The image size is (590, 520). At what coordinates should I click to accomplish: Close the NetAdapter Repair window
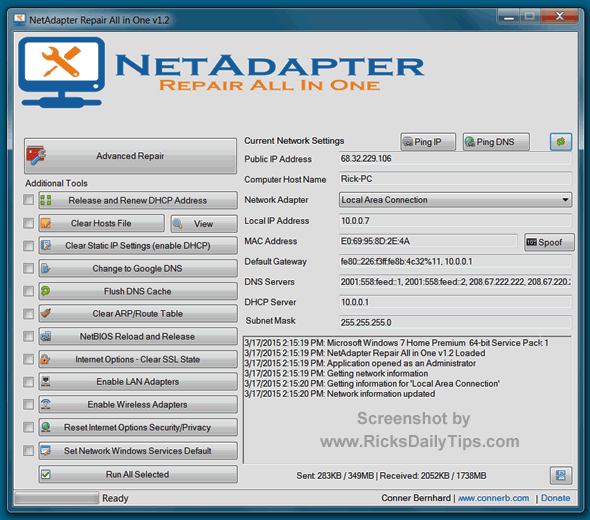[560, 16]
